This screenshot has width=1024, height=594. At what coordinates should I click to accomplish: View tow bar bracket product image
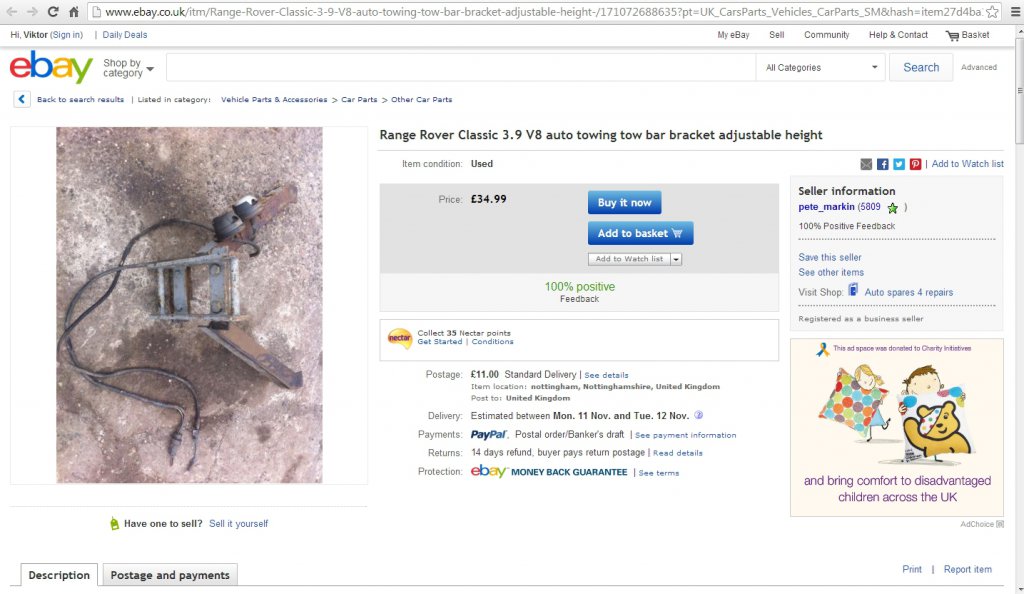(x=189, y=305)
